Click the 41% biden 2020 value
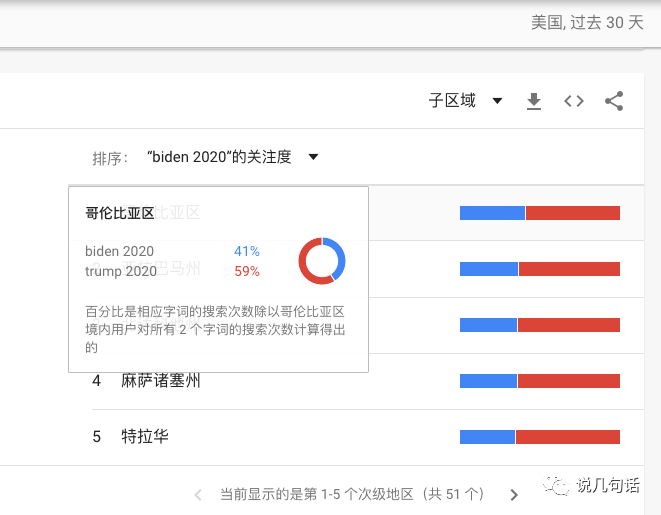 tap(247, 251)
